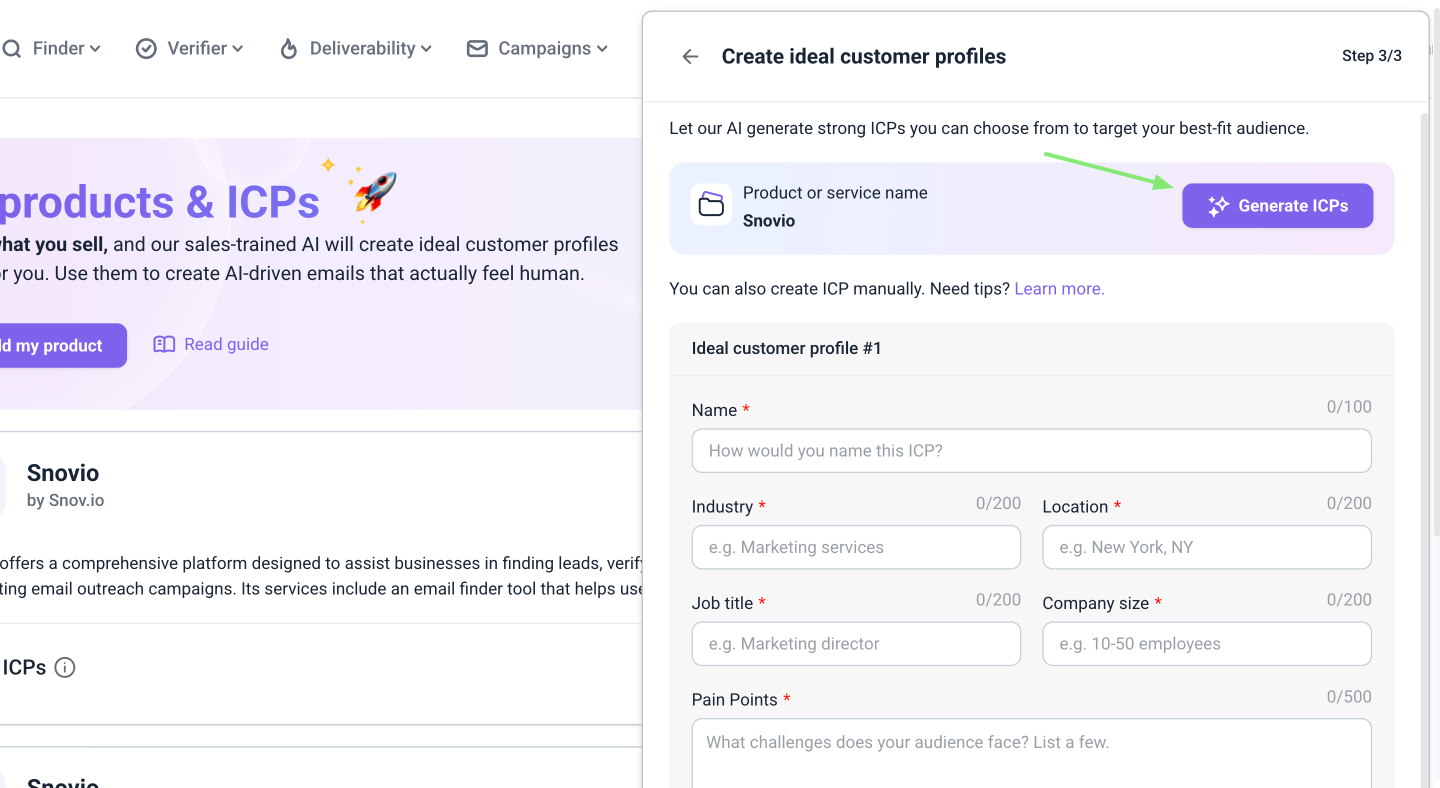Click the 'Product or service name' label
The height and width of the screenshot is (788, 1440).
[x=835, y=193]
